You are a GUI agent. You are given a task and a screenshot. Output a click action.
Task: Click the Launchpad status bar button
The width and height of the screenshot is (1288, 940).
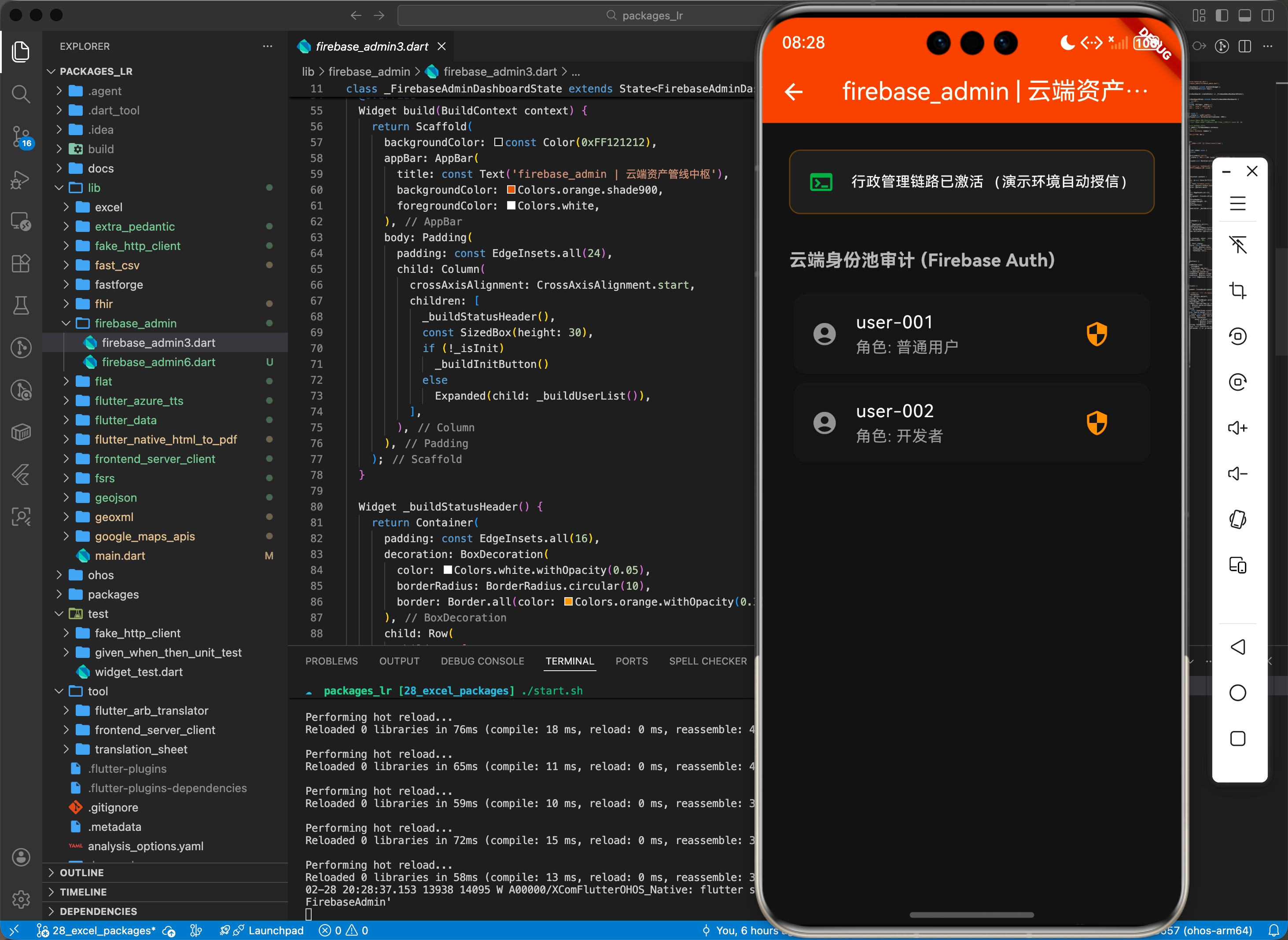click(262, 930)
